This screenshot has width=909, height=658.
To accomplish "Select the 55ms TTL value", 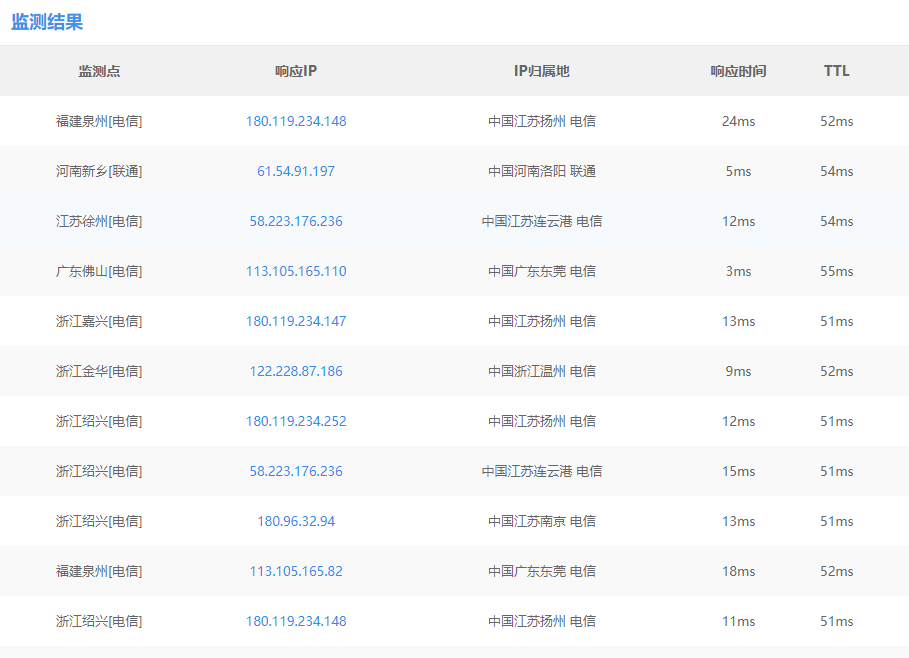I will tap(836, 271).
